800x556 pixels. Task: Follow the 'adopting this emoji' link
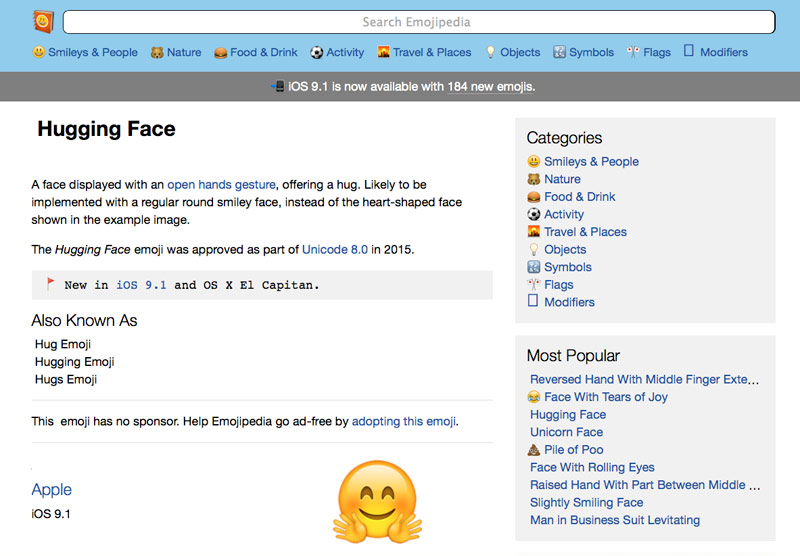pos(404,421)
